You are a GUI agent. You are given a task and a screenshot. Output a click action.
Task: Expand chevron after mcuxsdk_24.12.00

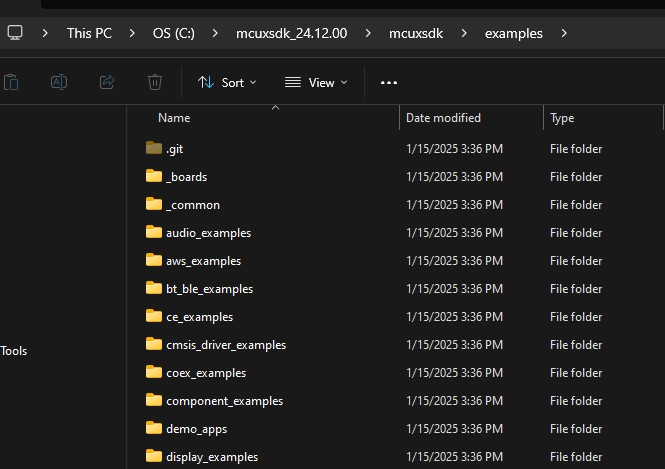coord(368,33)
